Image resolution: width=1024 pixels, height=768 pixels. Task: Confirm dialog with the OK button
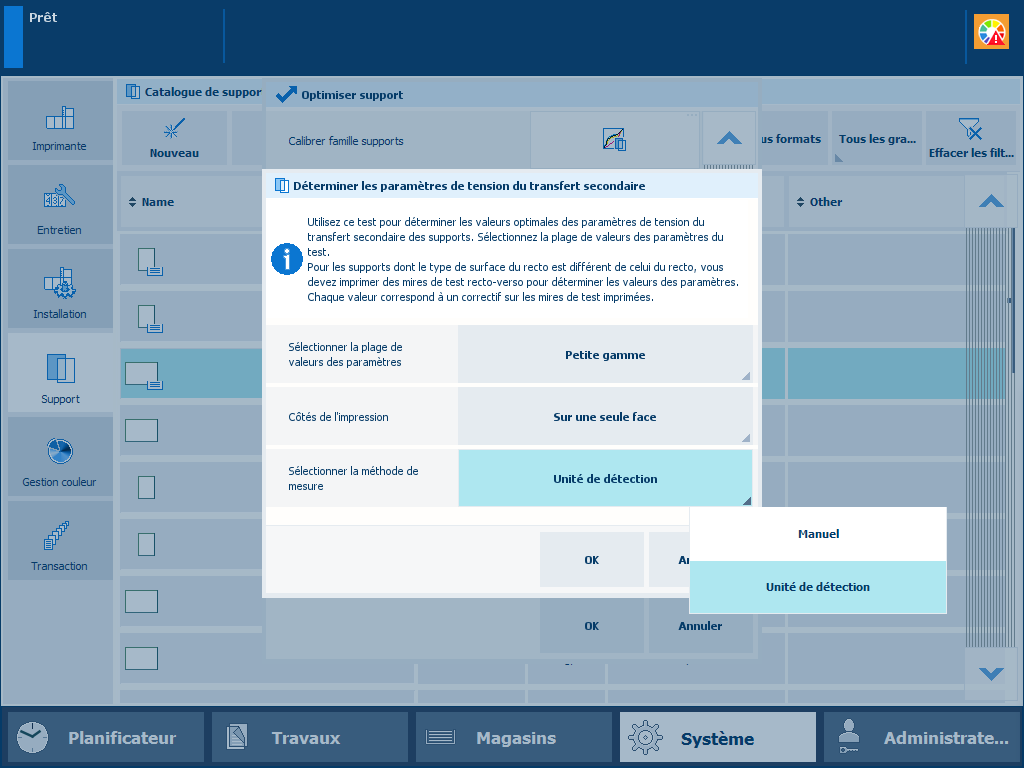[x=591, y=560]
